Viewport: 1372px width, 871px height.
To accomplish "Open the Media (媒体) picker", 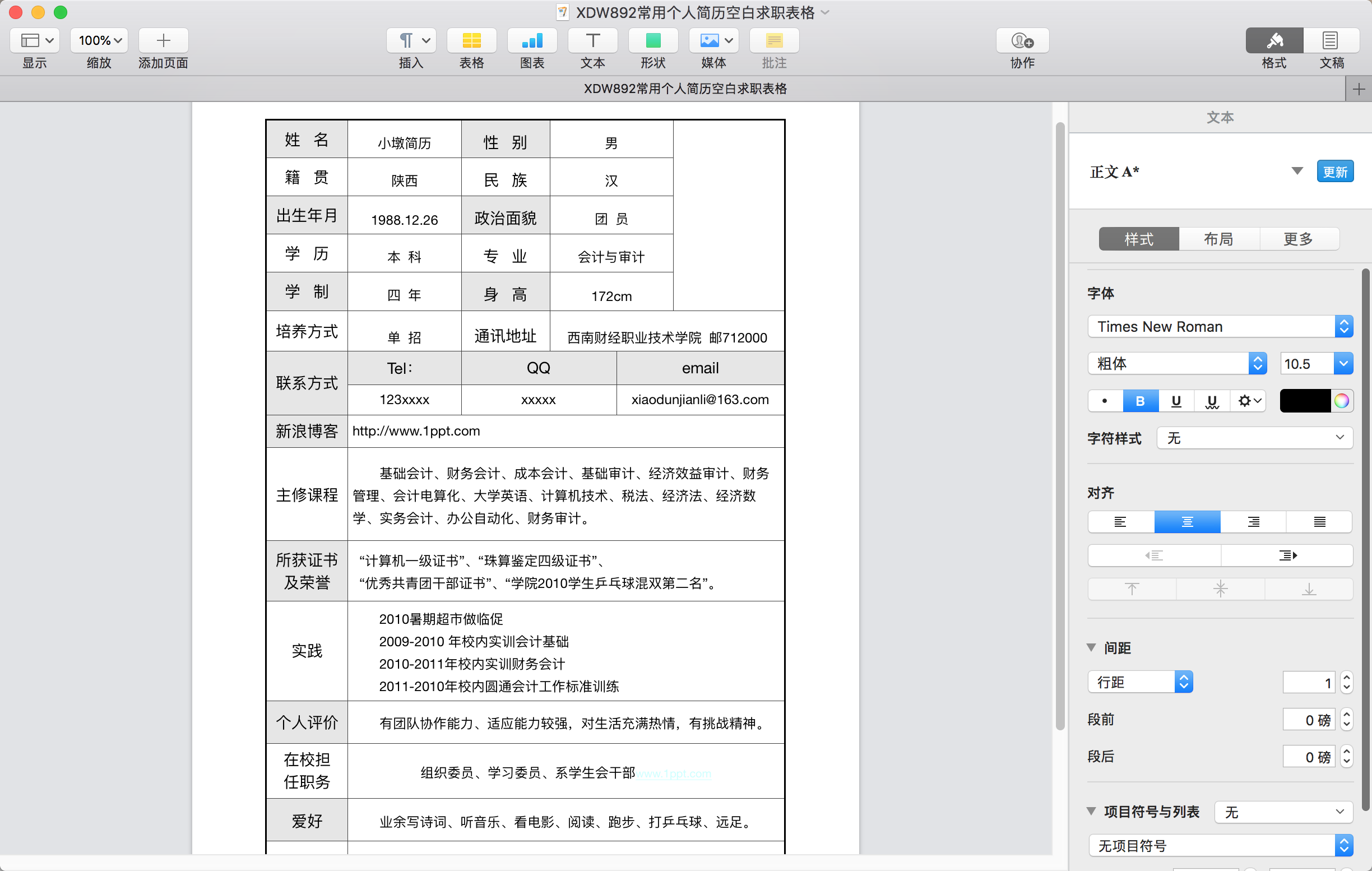I will (x=713, y=40).
